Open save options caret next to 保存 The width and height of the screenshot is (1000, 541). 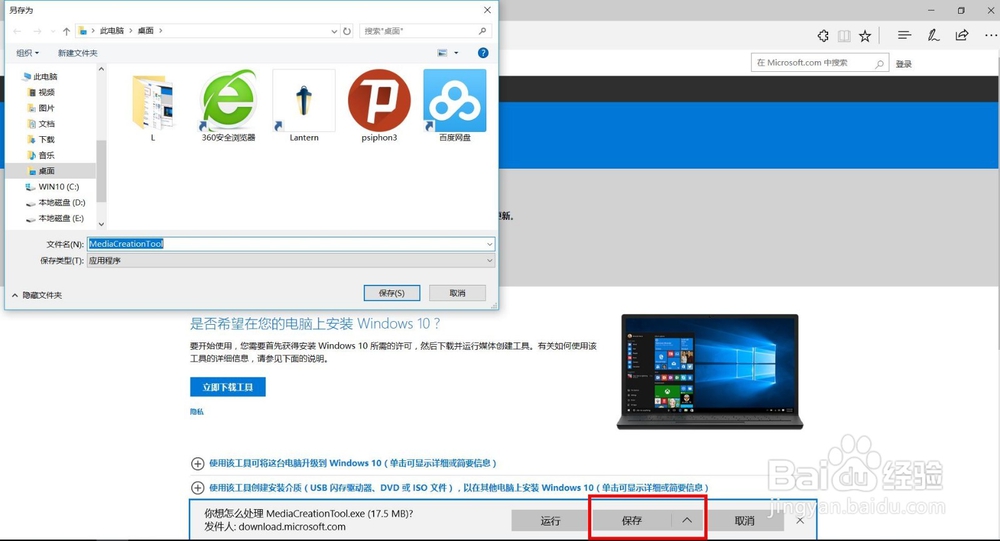[x=687, y=521]
